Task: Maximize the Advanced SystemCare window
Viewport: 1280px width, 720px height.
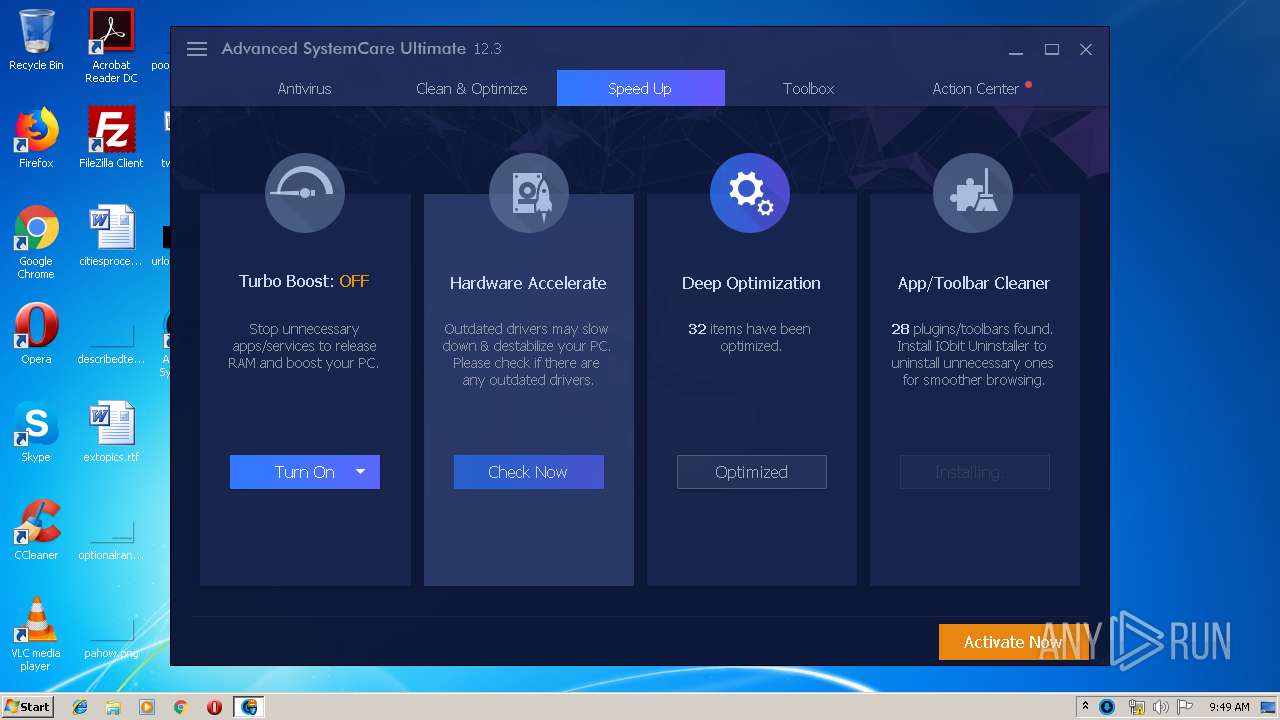Action: point(1052,49)
